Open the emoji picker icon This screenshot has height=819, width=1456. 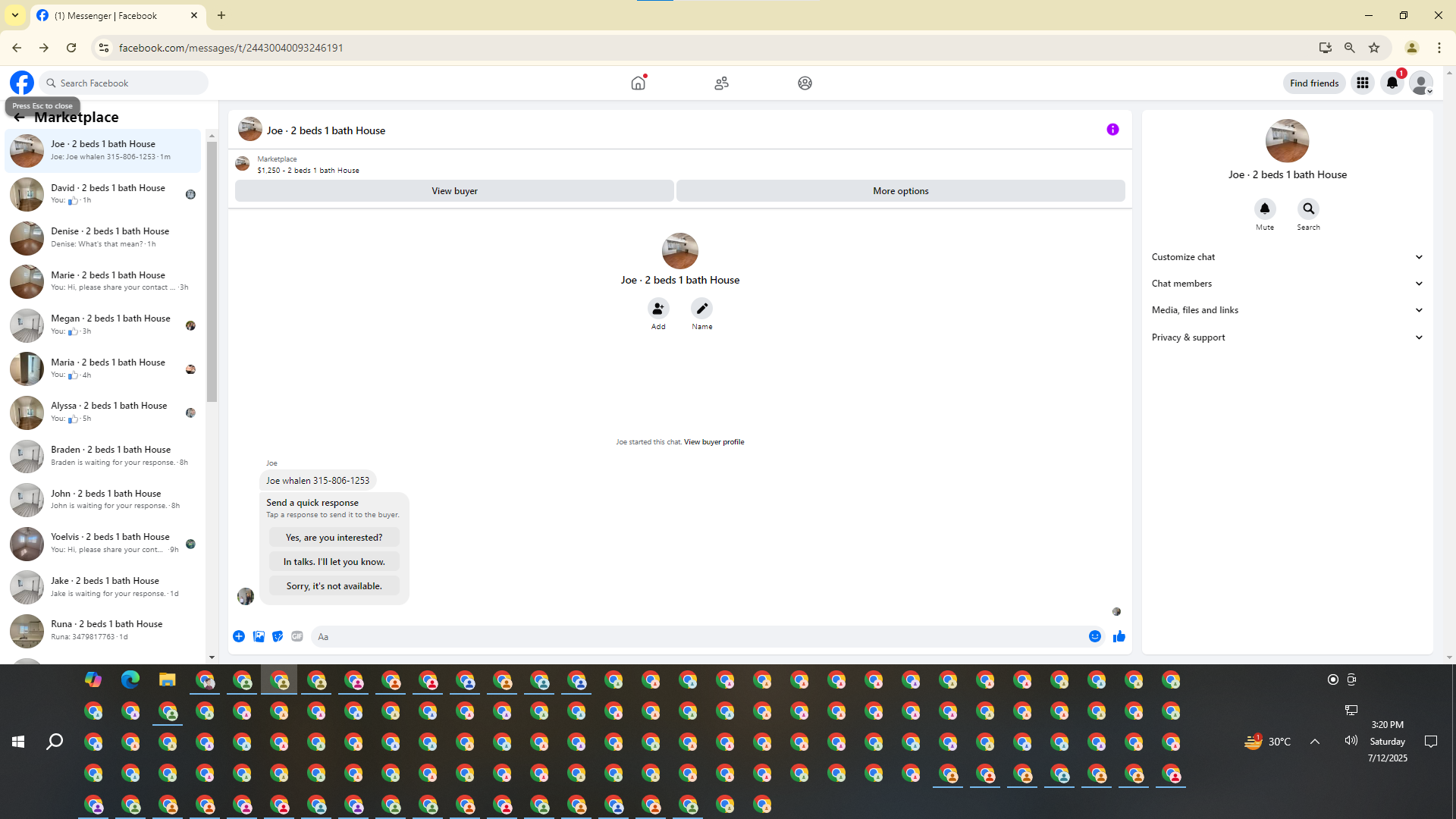(1094, 637)
